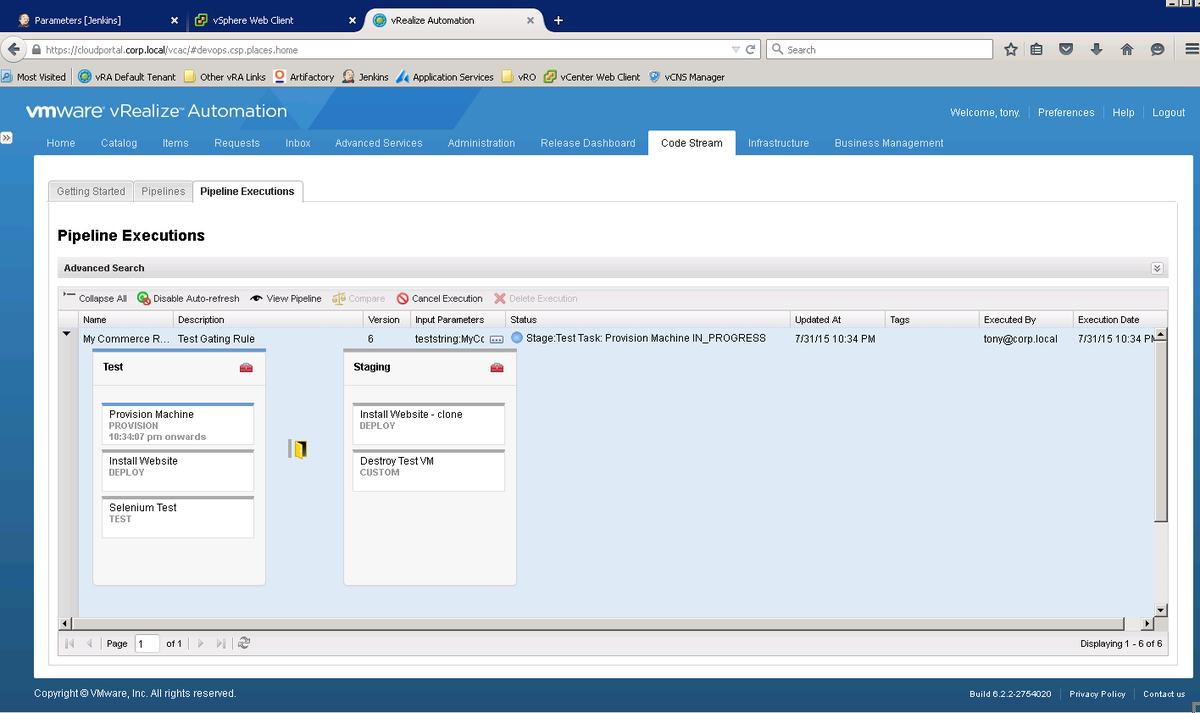Open the Privacy Policy footer link
Image resolution: width=1200 pixels, height=713 pixels.
[1097, 694]
